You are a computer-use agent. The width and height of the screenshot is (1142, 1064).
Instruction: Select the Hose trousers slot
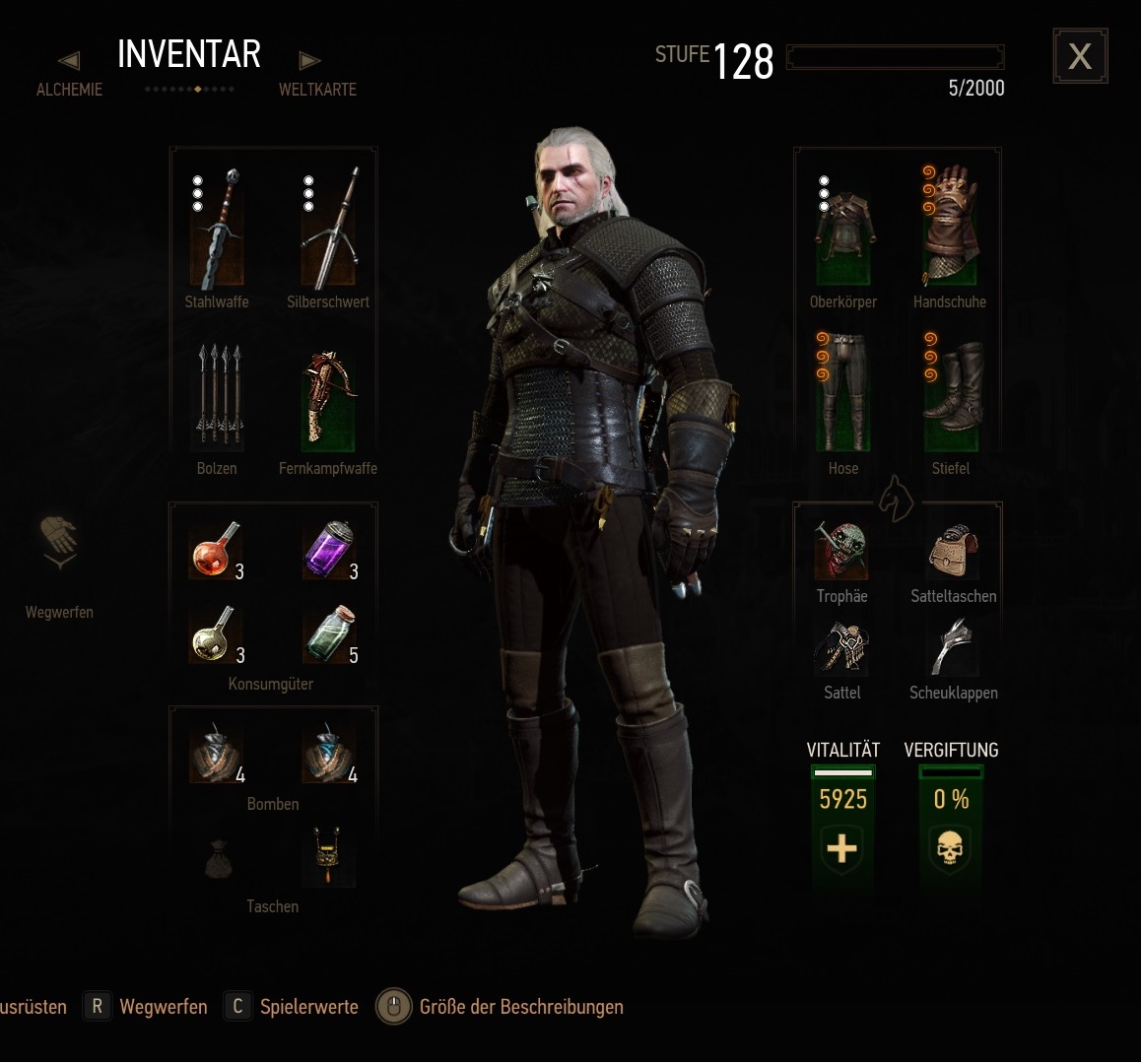click(843, 393)
